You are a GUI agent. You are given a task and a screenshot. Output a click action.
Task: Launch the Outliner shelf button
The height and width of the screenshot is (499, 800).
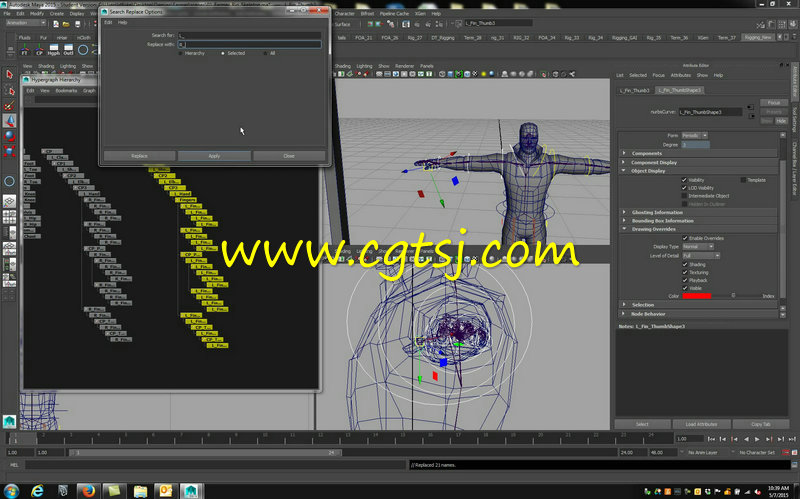click(68, 50)
